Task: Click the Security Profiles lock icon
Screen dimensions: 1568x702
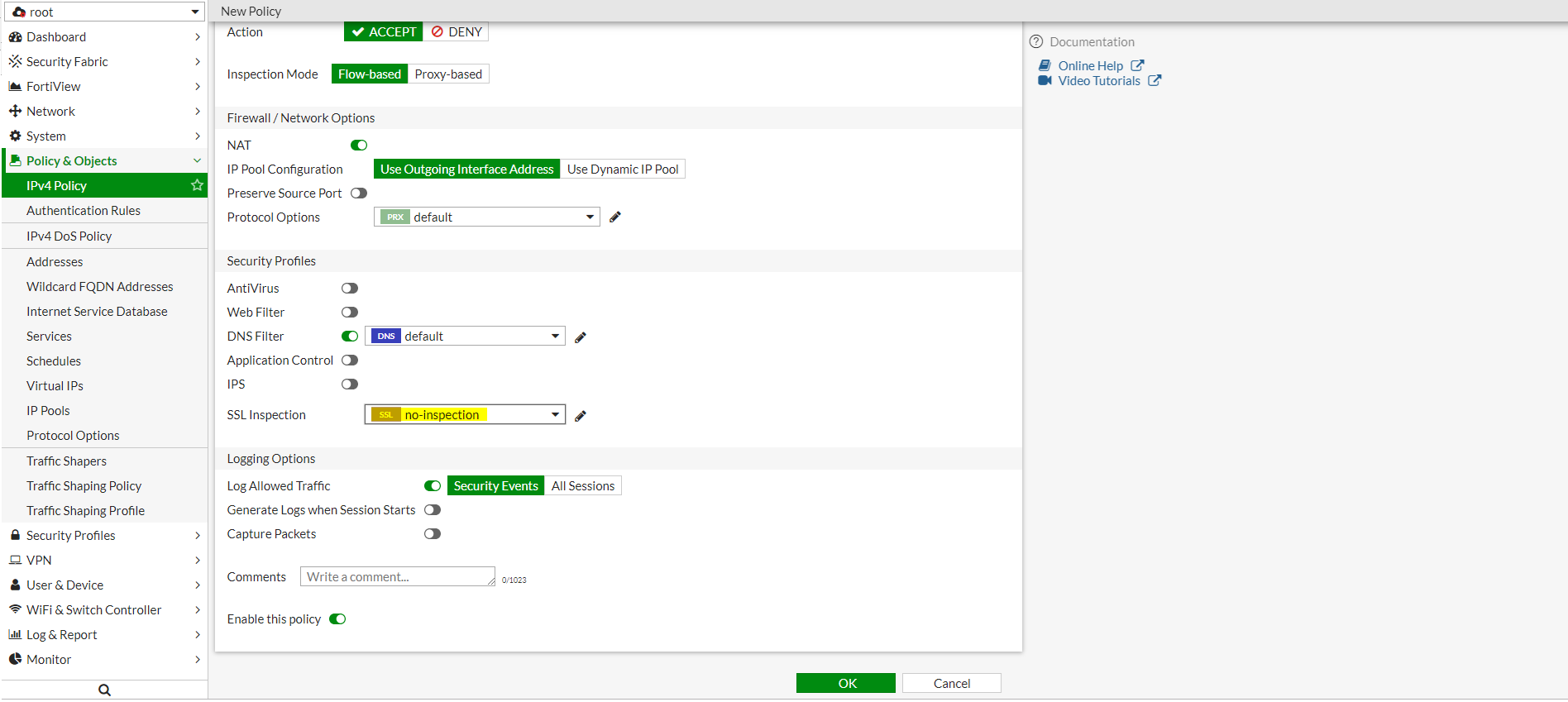Action: tap(15, 536)
